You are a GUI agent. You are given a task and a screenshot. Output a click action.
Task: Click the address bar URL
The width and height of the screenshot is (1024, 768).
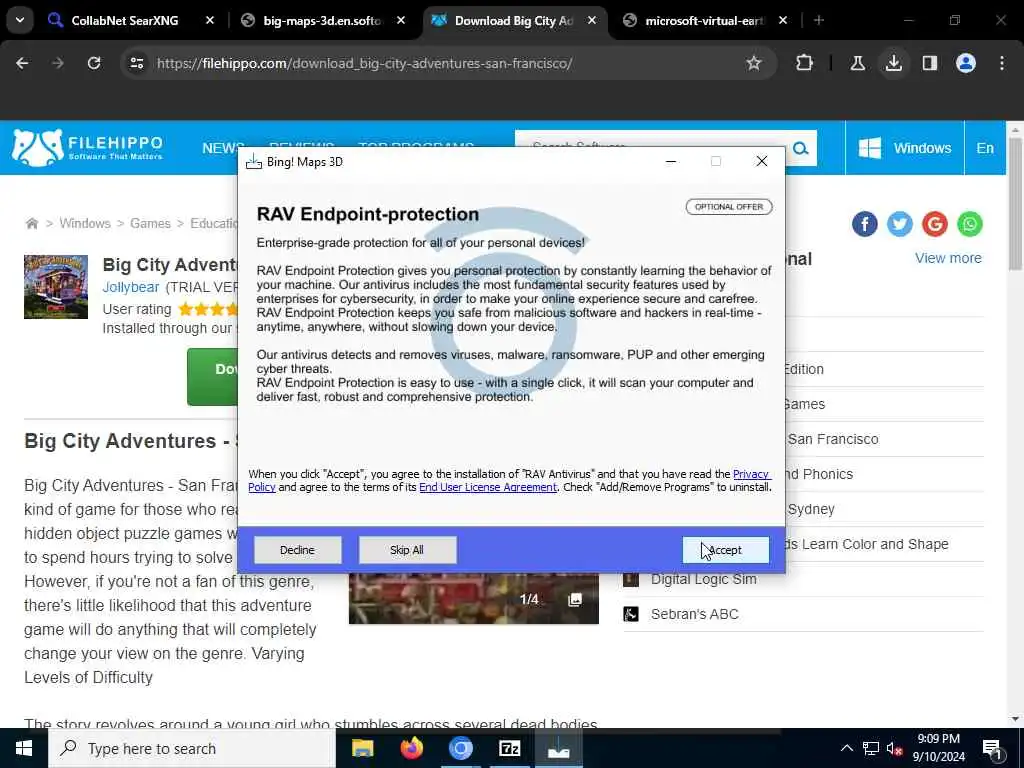[x=364, y=63]
